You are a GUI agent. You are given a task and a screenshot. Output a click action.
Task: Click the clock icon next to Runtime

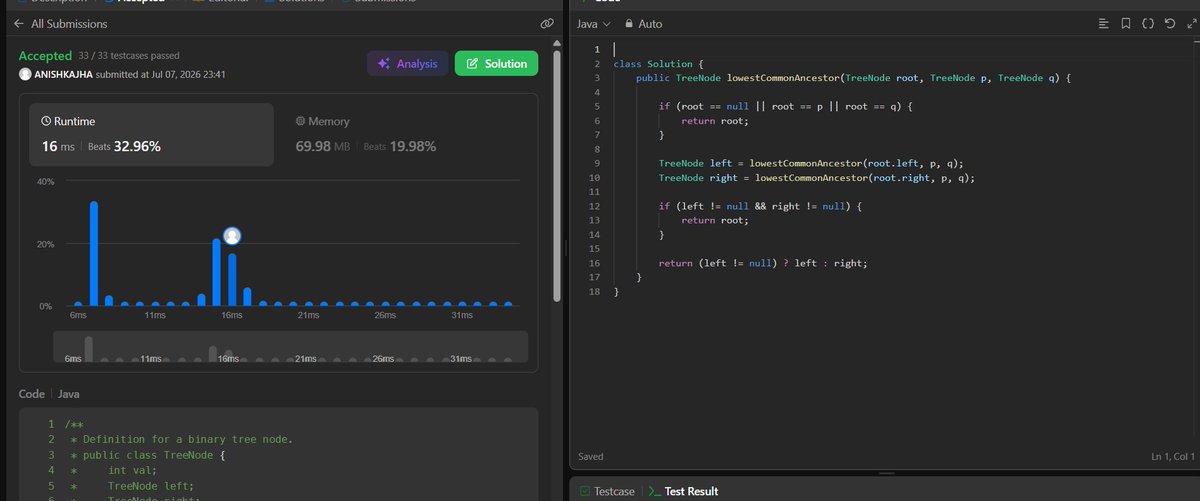46,121
